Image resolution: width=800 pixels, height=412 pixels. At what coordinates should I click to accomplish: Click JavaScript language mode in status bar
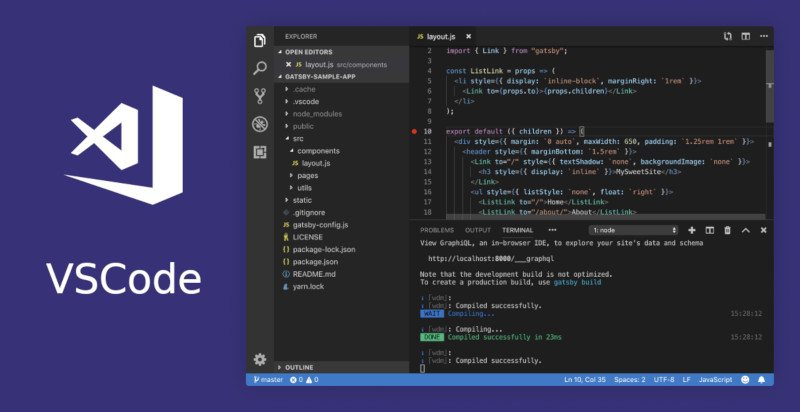715,380
